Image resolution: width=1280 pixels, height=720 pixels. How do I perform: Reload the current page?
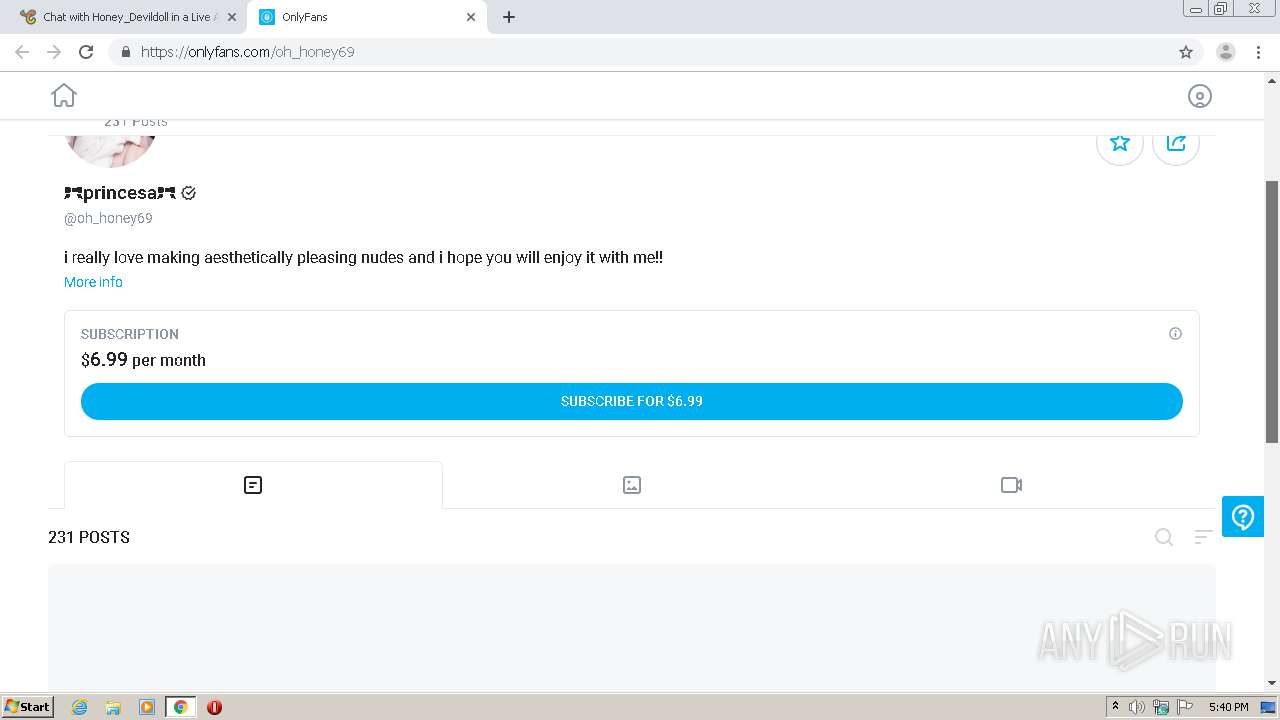[86, 52]
